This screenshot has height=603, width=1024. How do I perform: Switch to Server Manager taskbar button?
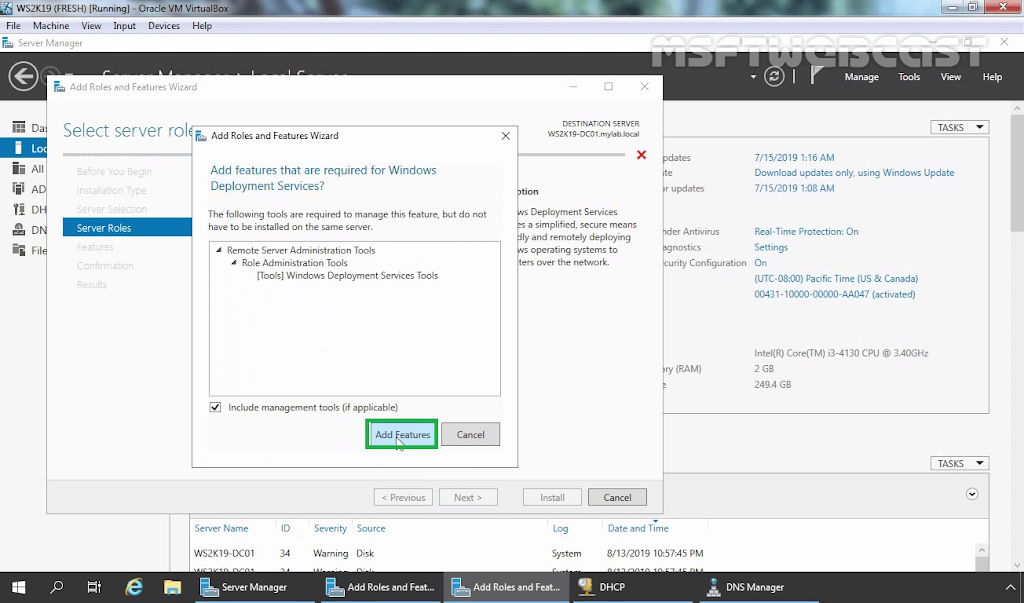tap(255, 587)
